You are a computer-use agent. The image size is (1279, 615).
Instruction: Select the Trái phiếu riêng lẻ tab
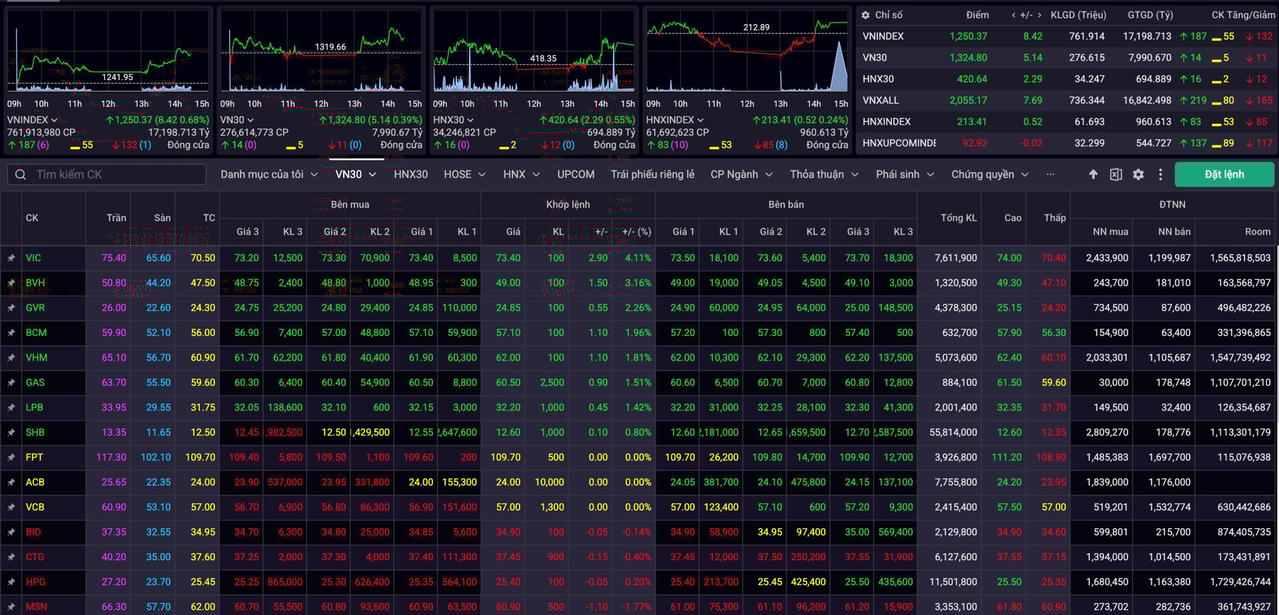pyautogui.click(x=652, y=174)
